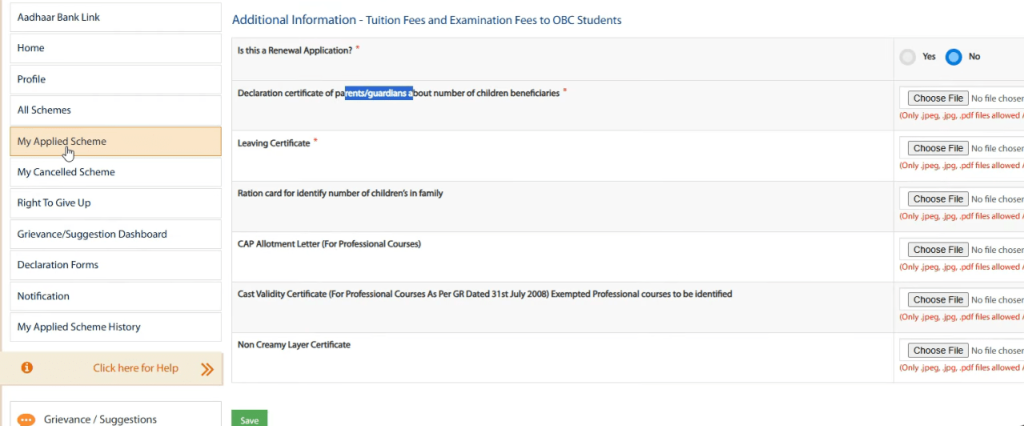Choose file for Leaving Certificate
The height and width of the screenshot is (426, 1024).
937,148
